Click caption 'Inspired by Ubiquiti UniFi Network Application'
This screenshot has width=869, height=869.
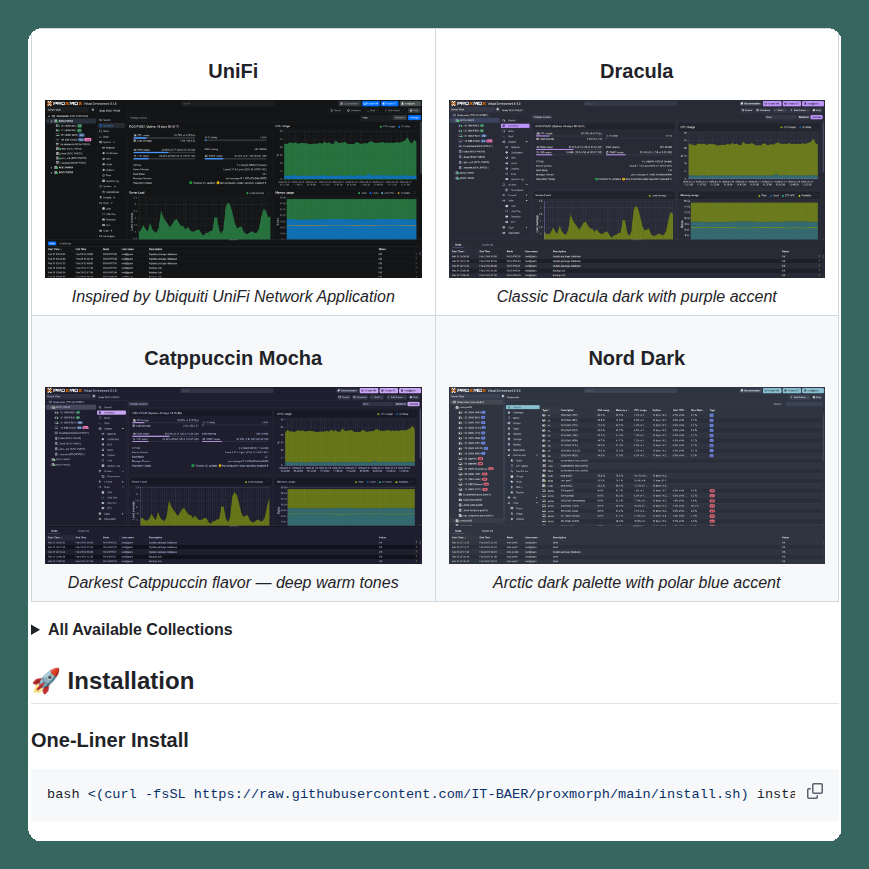coord(233,297)
